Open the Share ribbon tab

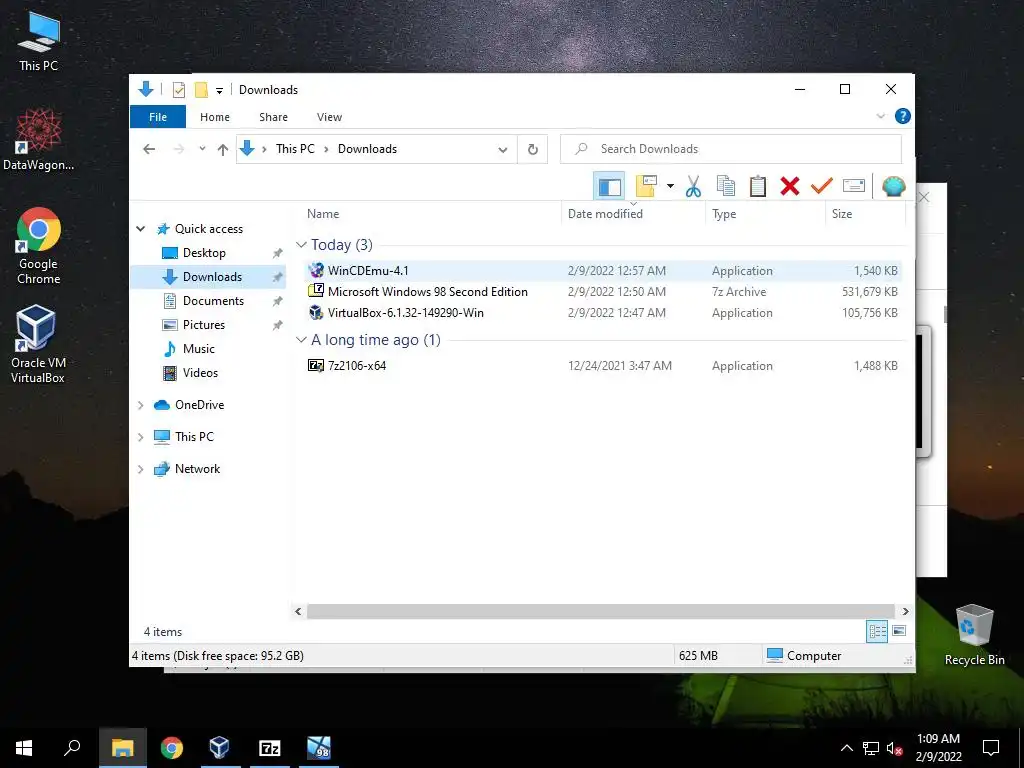point(273,117)
